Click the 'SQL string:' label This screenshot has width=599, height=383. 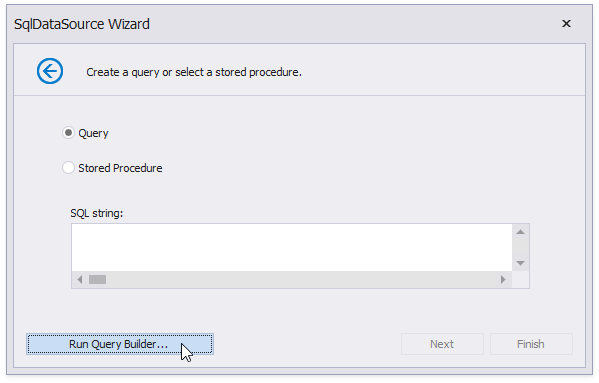[97, 213]
